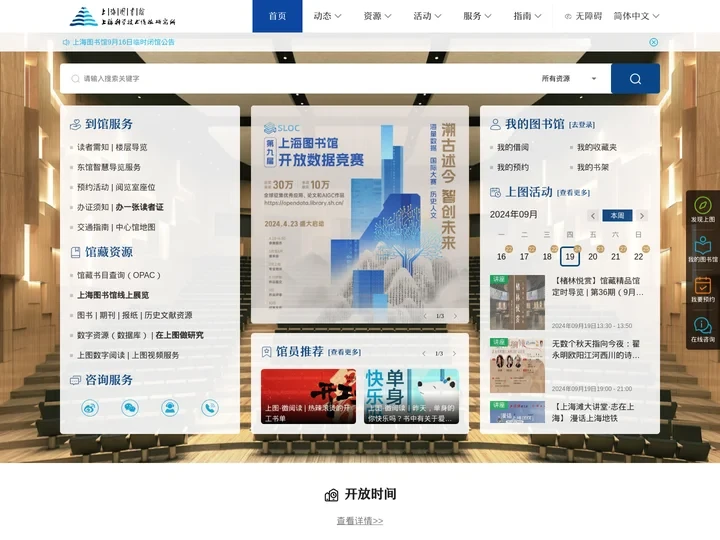The height and width of the screenshot is (540, 720).
Task: Open 馆藏书目查询（OPAC）
Action: pos(118,275)
